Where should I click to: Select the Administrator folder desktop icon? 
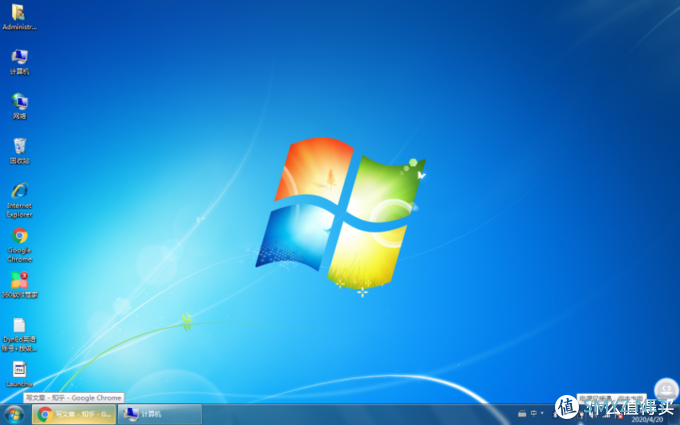pyautogui.click(x=19, y=17)
